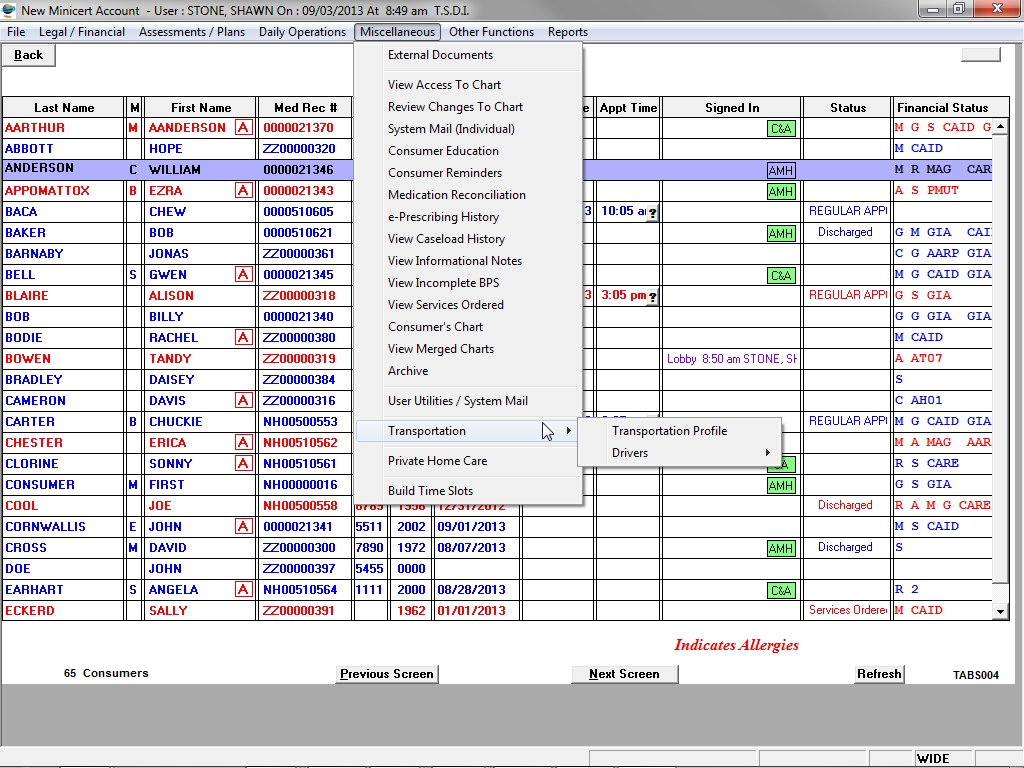The width and height of the screenshot is (1024, 768).
Task: Click the C&A badge in BELL row
Action: pos(781,276)
